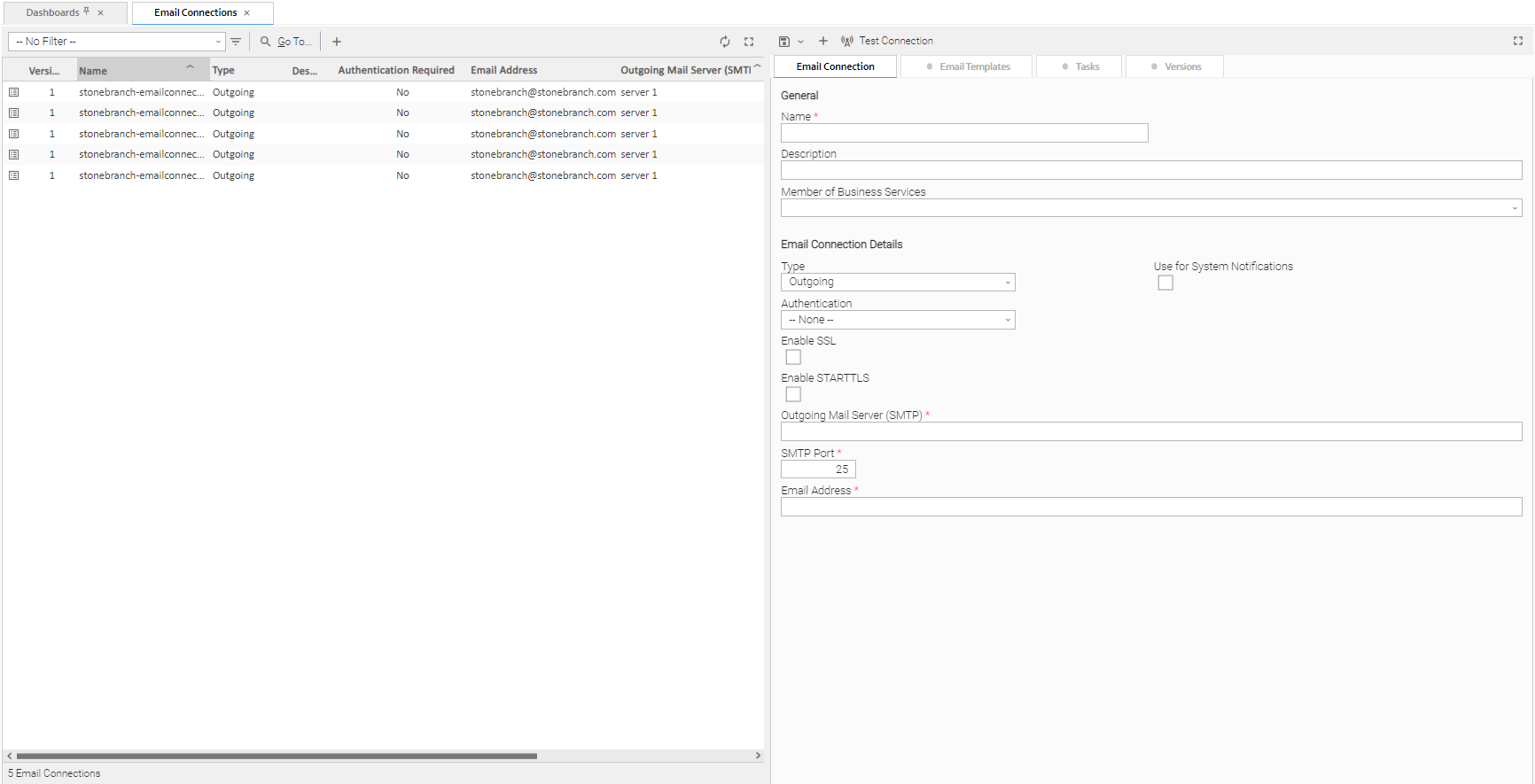Check Use for System Notifications
Image resolution: width=1535 pixels, height=784 pixels.
[1165, 283]
